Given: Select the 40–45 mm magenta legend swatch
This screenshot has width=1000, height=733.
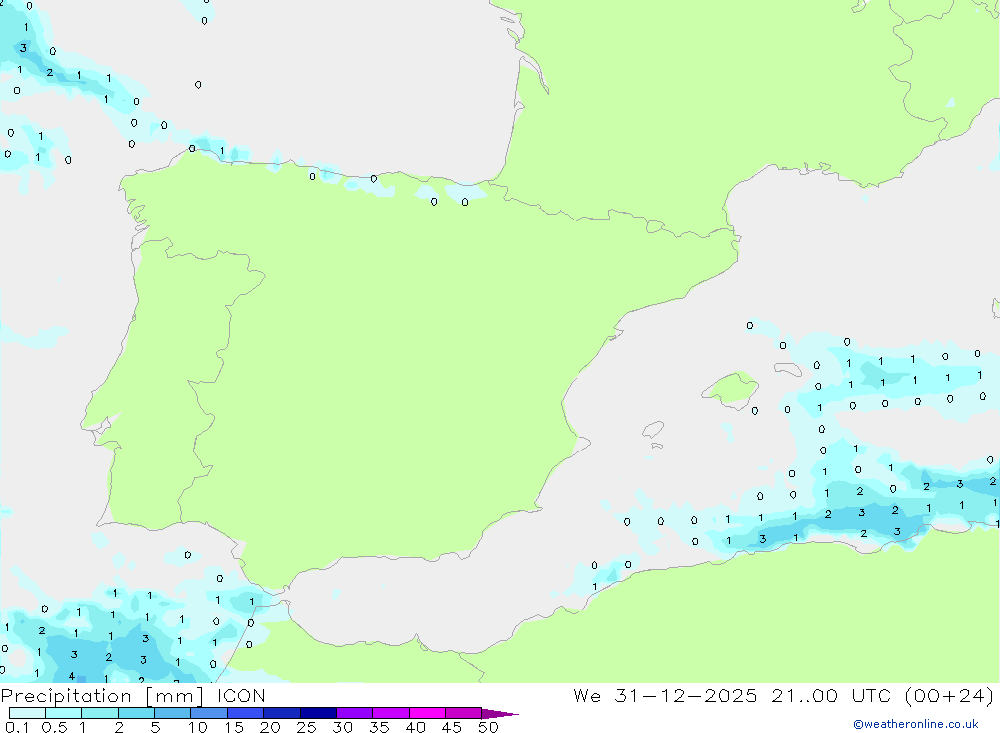Looking at the screenshot, I should coord(427,713).
